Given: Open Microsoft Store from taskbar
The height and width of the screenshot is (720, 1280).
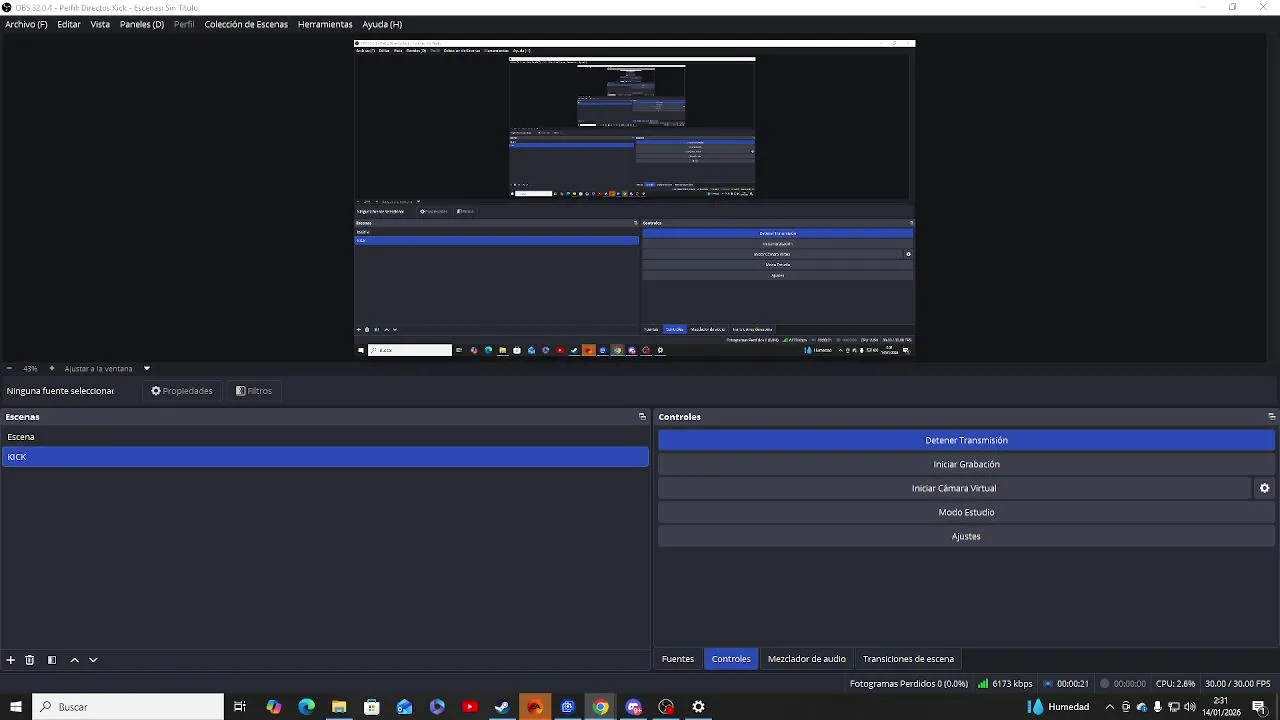Looking at the screenshot, I should (372, 707).
